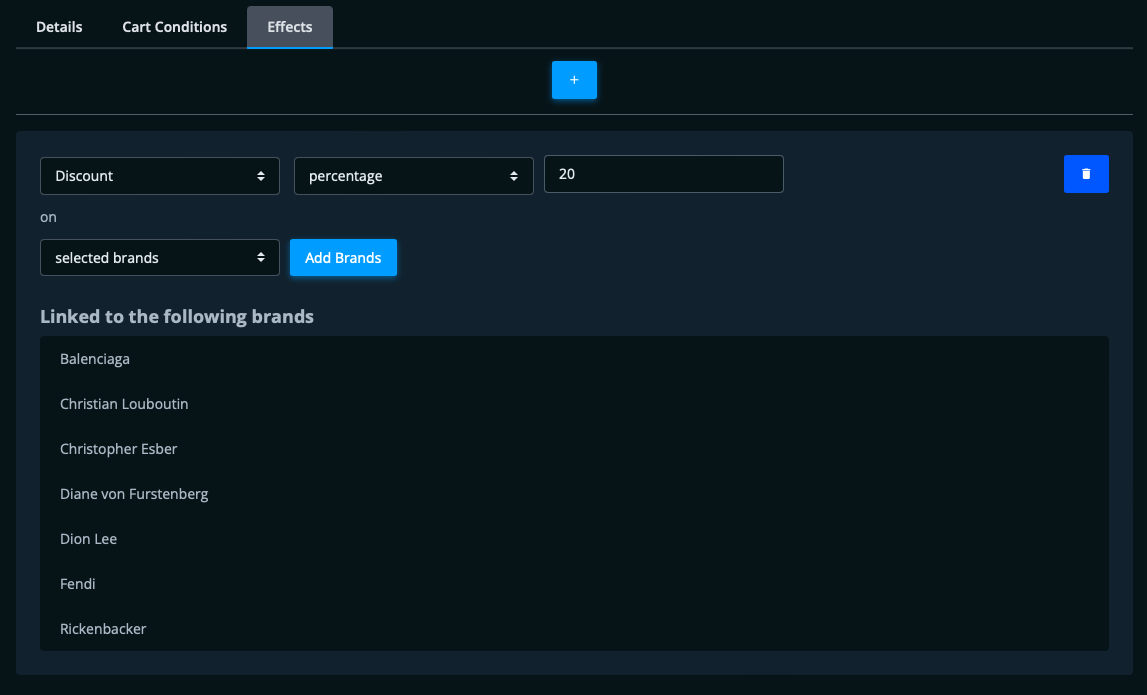The image size is (1147, 695).
Task: Select the Diane von Furstenberg entry
Action: (x=134, y=494)
